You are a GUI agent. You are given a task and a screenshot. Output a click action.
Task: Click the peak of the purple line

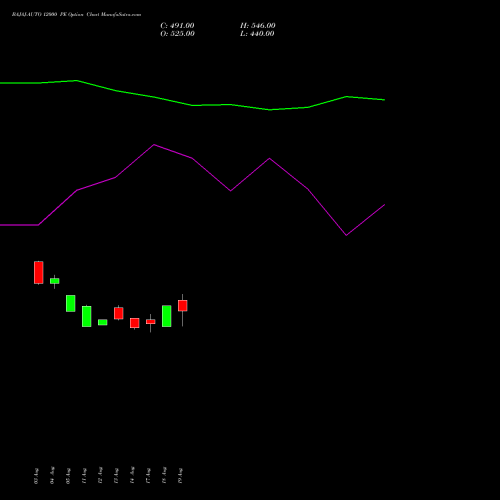tap(154, 145)
